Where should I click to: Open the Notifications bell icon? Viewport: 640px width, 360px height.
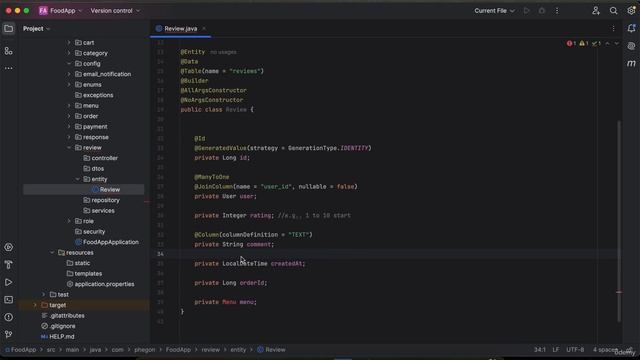[631, 29]
